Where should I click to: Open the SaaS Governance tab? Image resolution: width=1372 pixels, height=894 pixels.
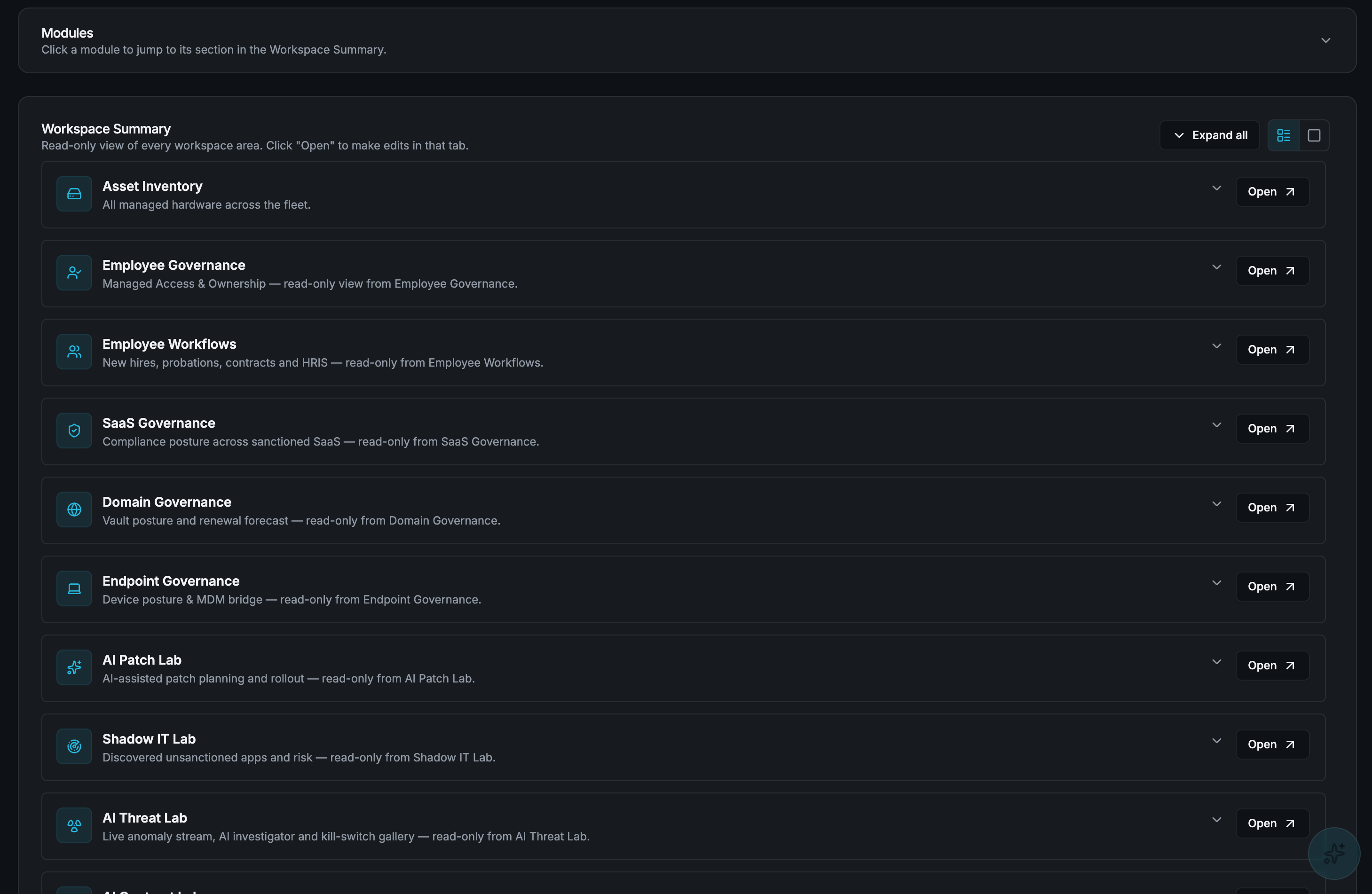pyautogui.click(x=1272, y=428)
